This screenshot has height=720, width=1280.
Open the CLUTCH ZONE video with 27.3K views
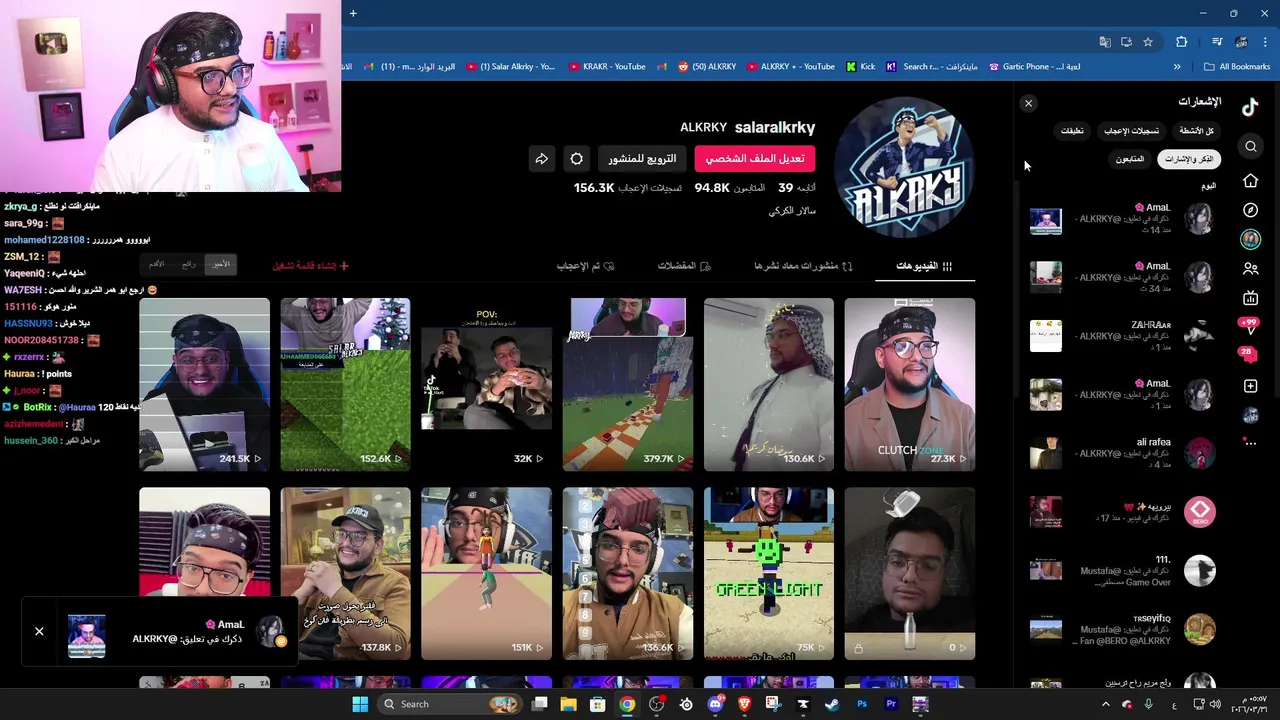coord(909,384)
